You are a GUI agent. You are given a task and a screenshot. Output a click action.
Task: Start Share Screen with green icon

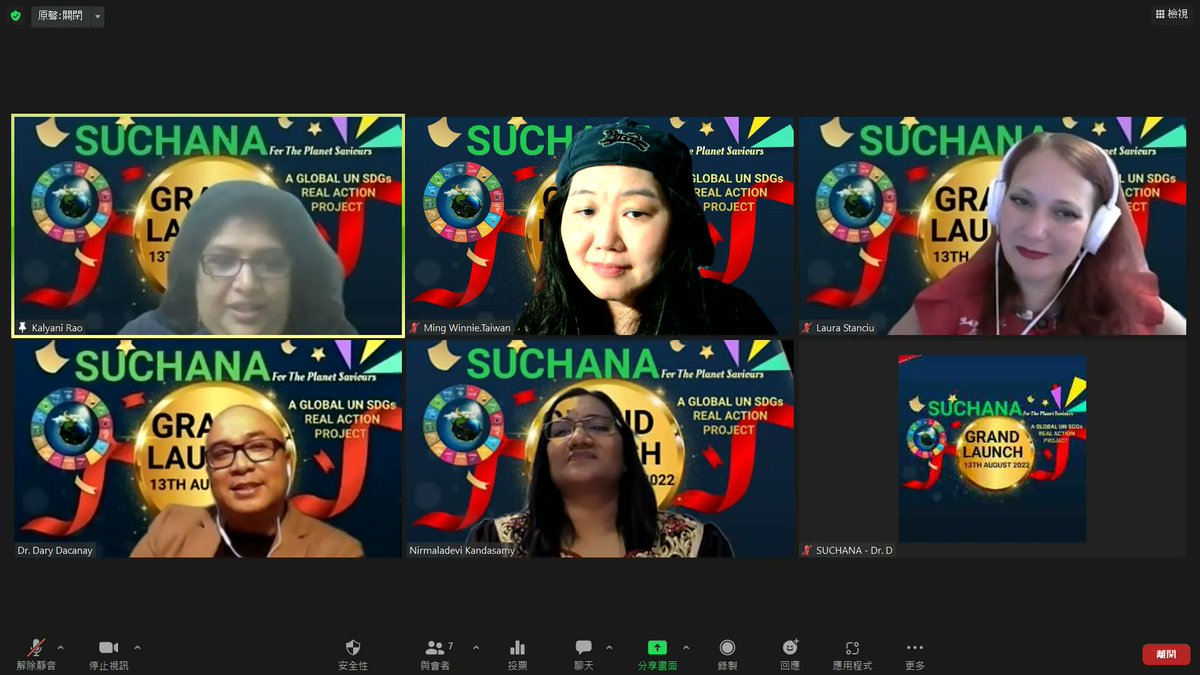(x=657, y=654)
